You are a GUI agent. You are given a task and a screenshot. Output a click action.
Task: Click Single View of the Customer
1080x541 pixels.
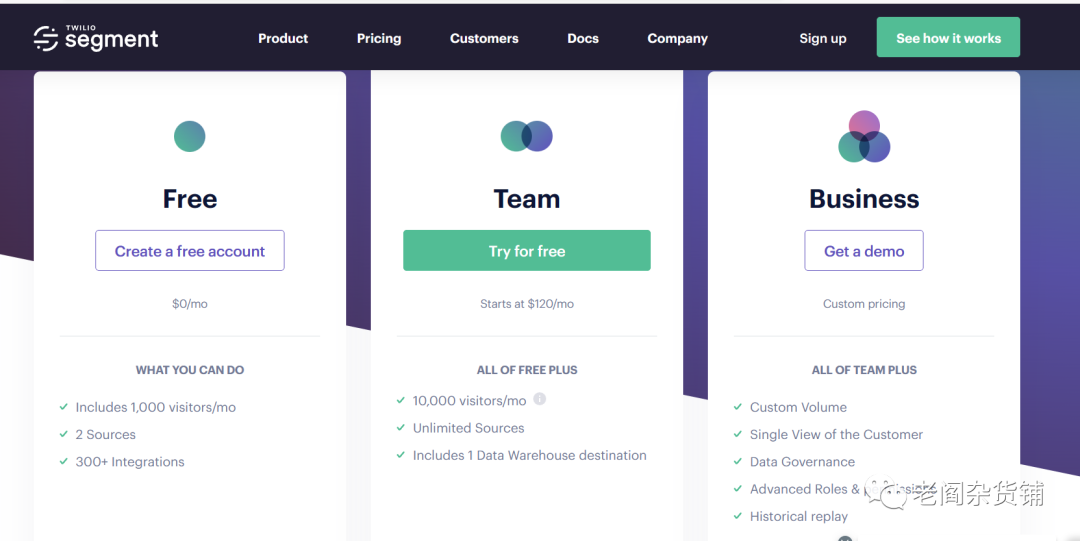pos(836,435)
